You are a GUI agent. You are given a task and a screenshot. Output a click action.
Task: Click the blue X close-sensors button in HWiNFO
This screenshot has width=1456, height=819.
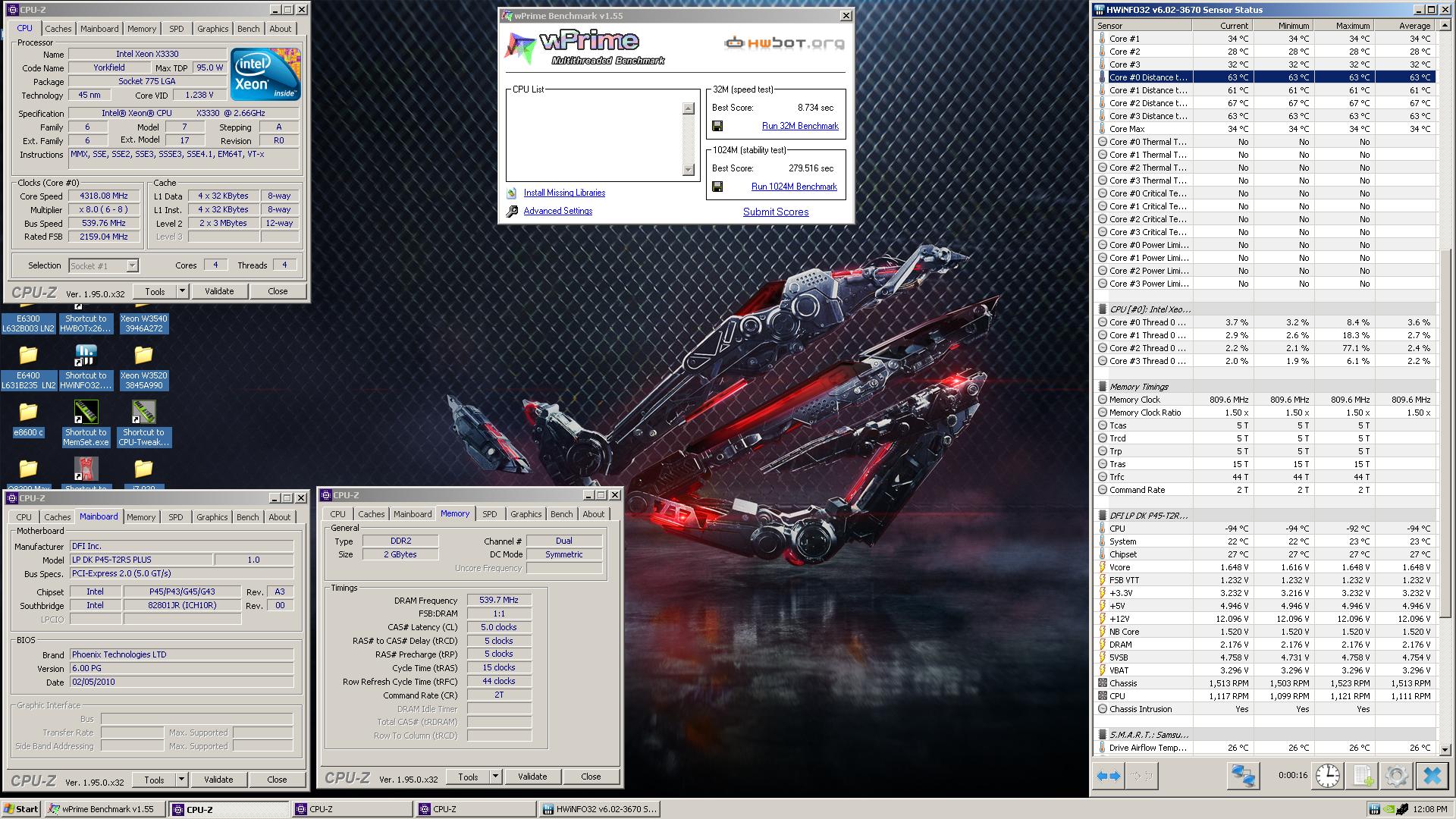pyautogui.click(x=1432, y=776)
